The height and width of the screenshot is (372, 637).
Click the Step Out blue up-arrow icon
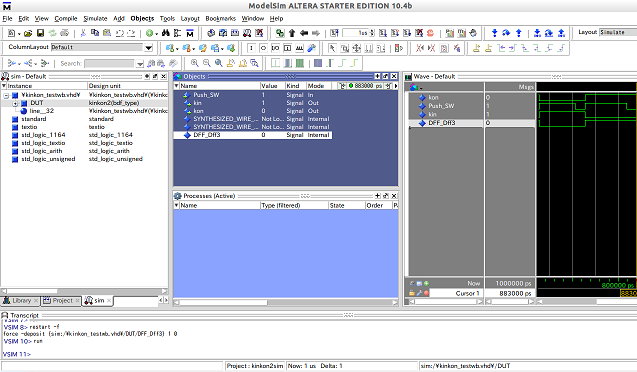pyautogui.click(x=519, y=33)
